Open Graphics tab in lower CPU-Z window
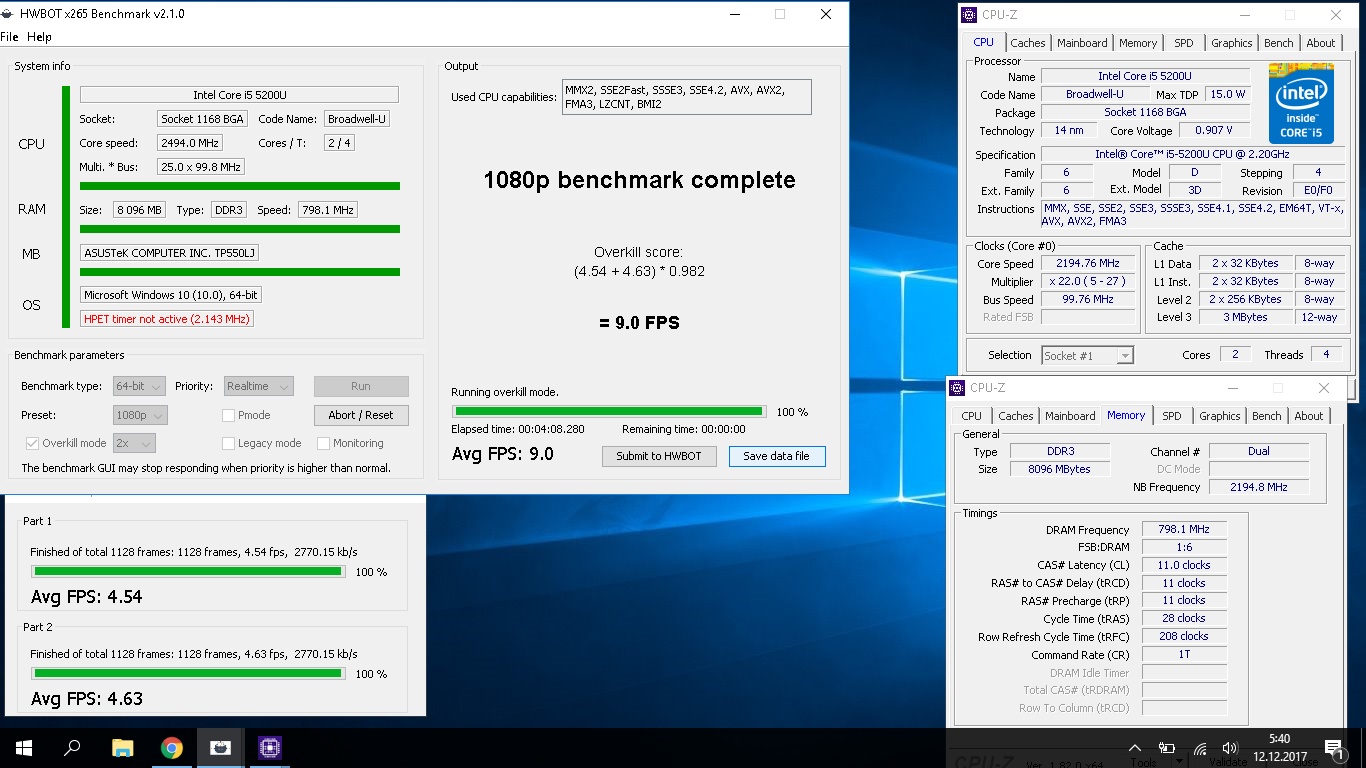This screenshot has height=768, width=1366. 1219,416
